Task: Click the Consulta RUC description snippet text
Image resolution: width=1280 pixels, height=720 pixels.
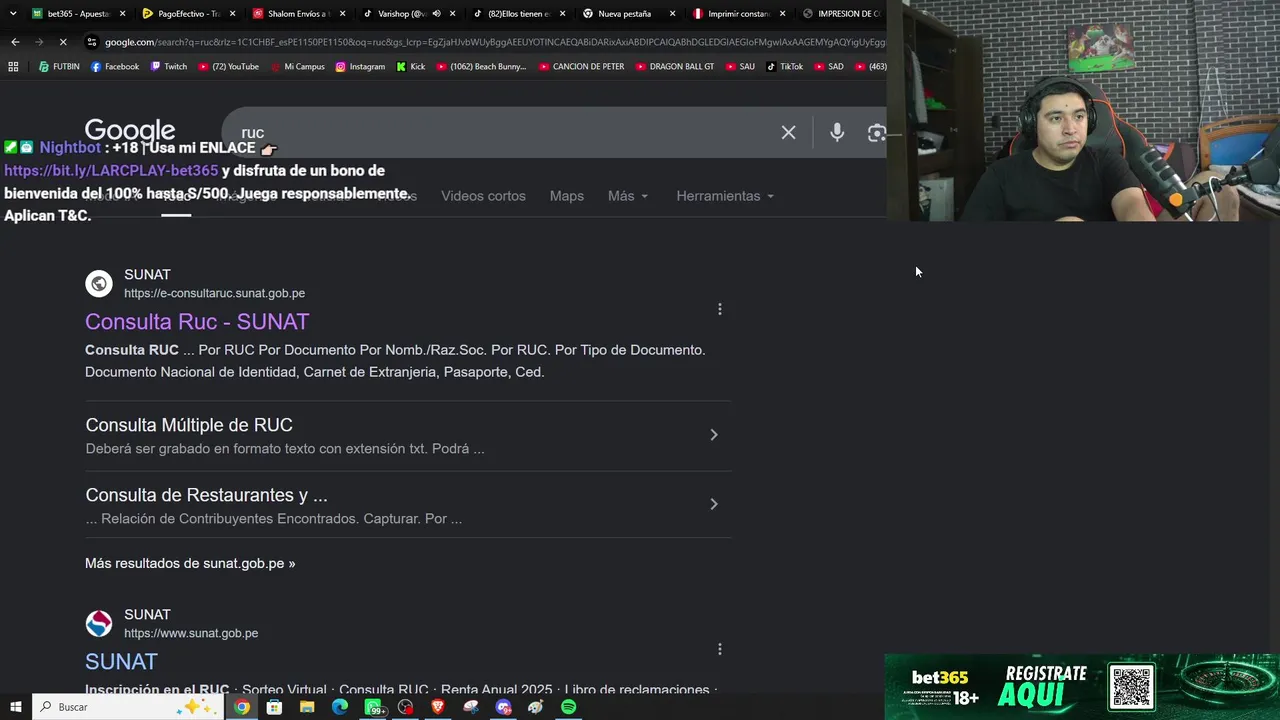Action: tap(395, 361)
